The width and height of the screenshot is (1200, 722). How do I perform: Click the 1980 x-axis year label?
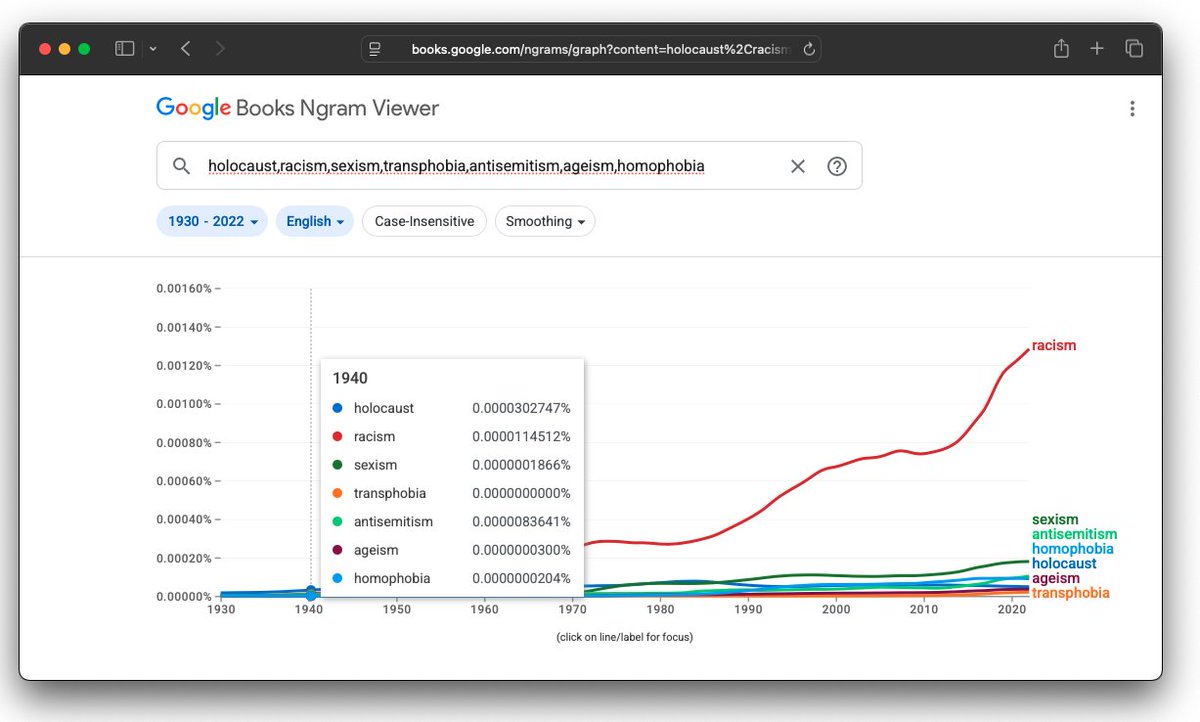660,609
